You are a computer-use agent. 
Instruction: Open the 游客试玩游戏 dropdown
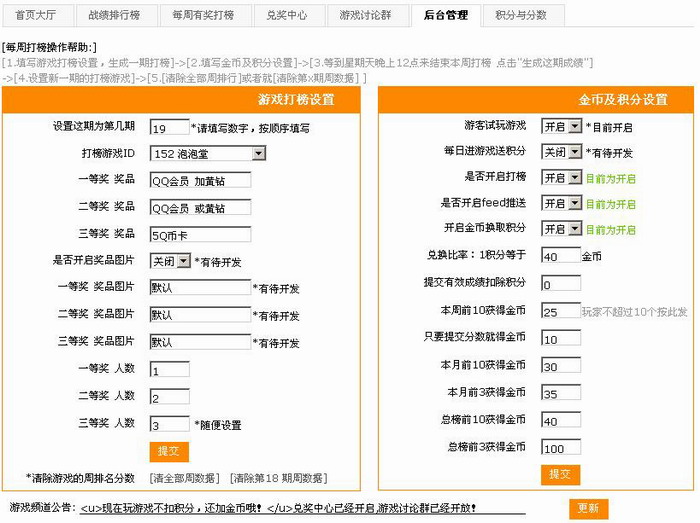coord(562,127)
